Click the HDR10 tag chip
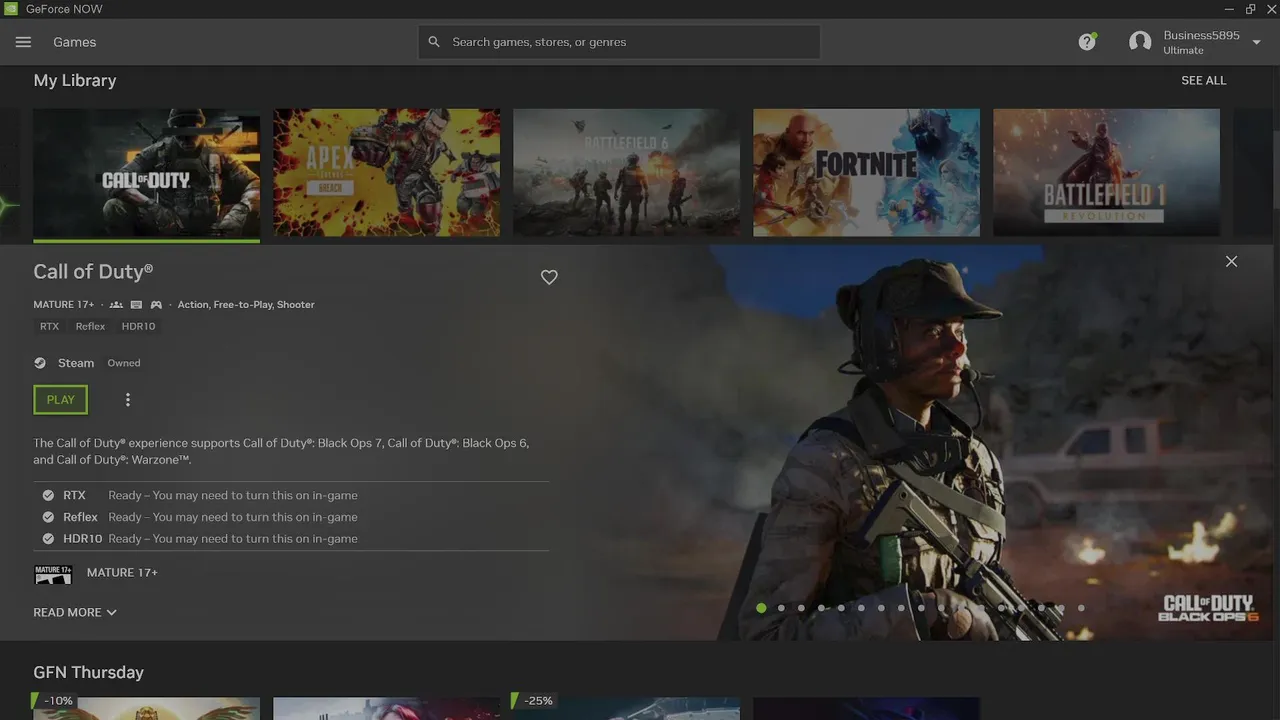1280x720 pixels. (x=138, y=326)
